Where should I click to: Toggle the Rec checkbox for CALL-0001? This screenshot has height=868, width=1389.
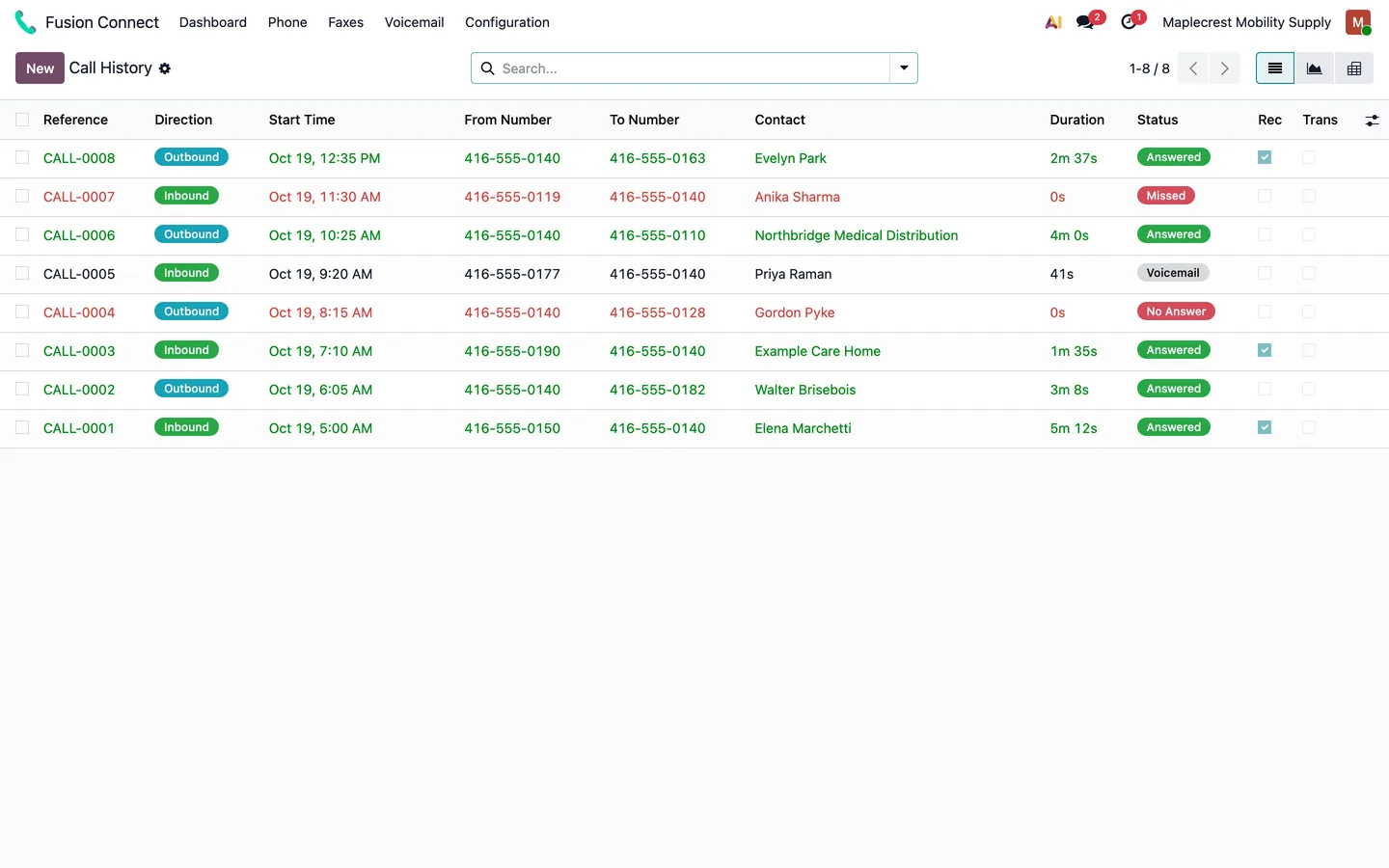click(1265, 427)
